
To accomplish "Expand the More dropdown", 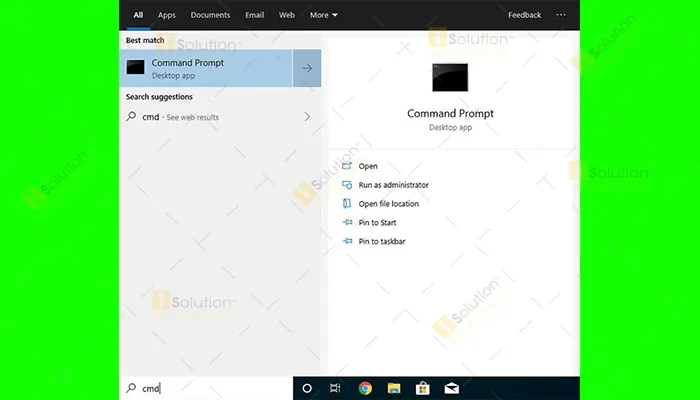I will [x=324, y=15].
